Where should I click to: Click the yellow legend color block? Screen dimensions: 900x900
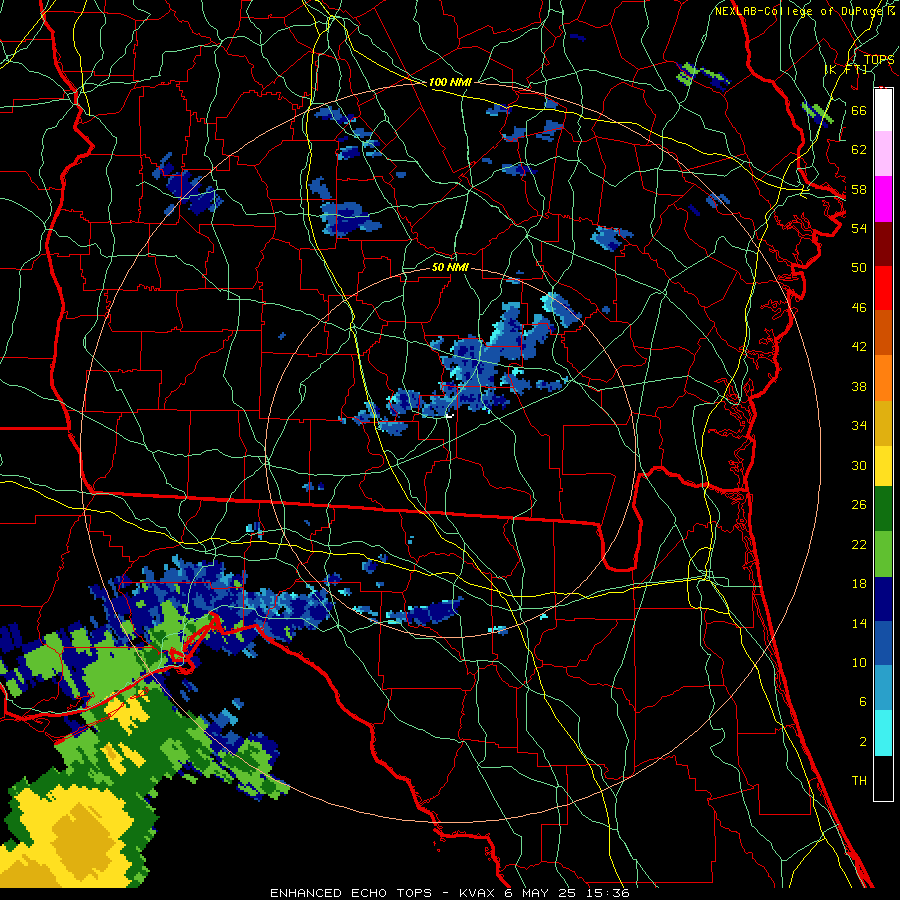point(883,466)
